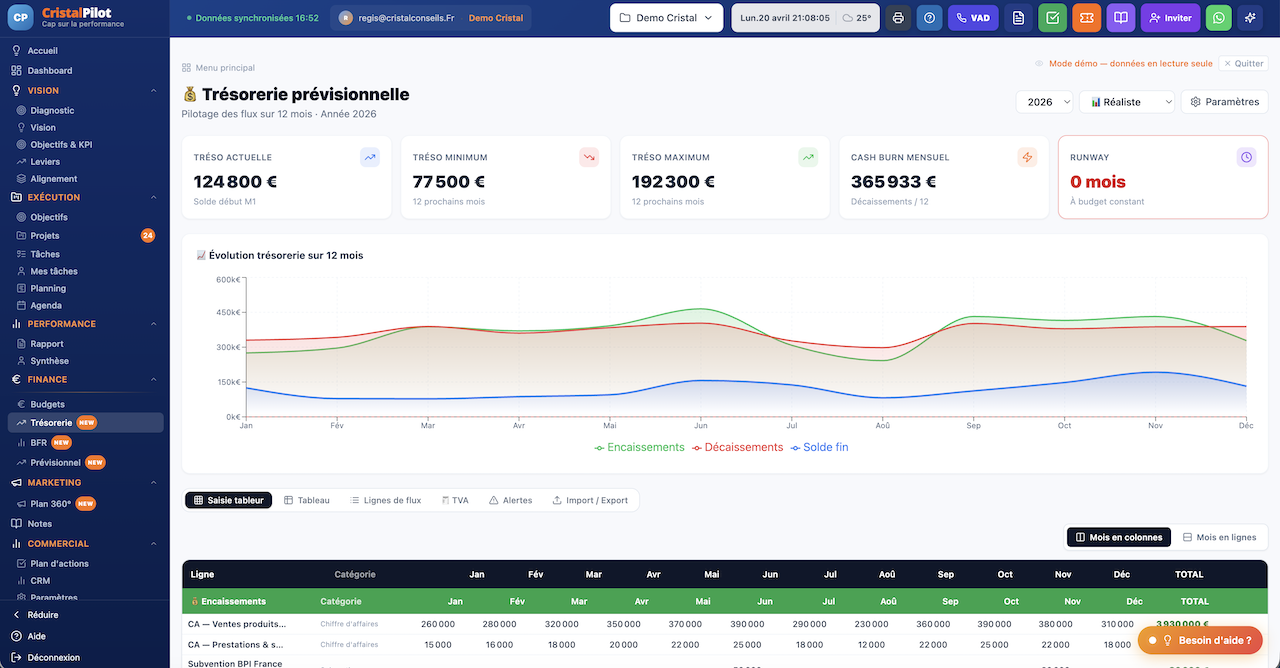Click the Paramètres button

[1224, 102]
